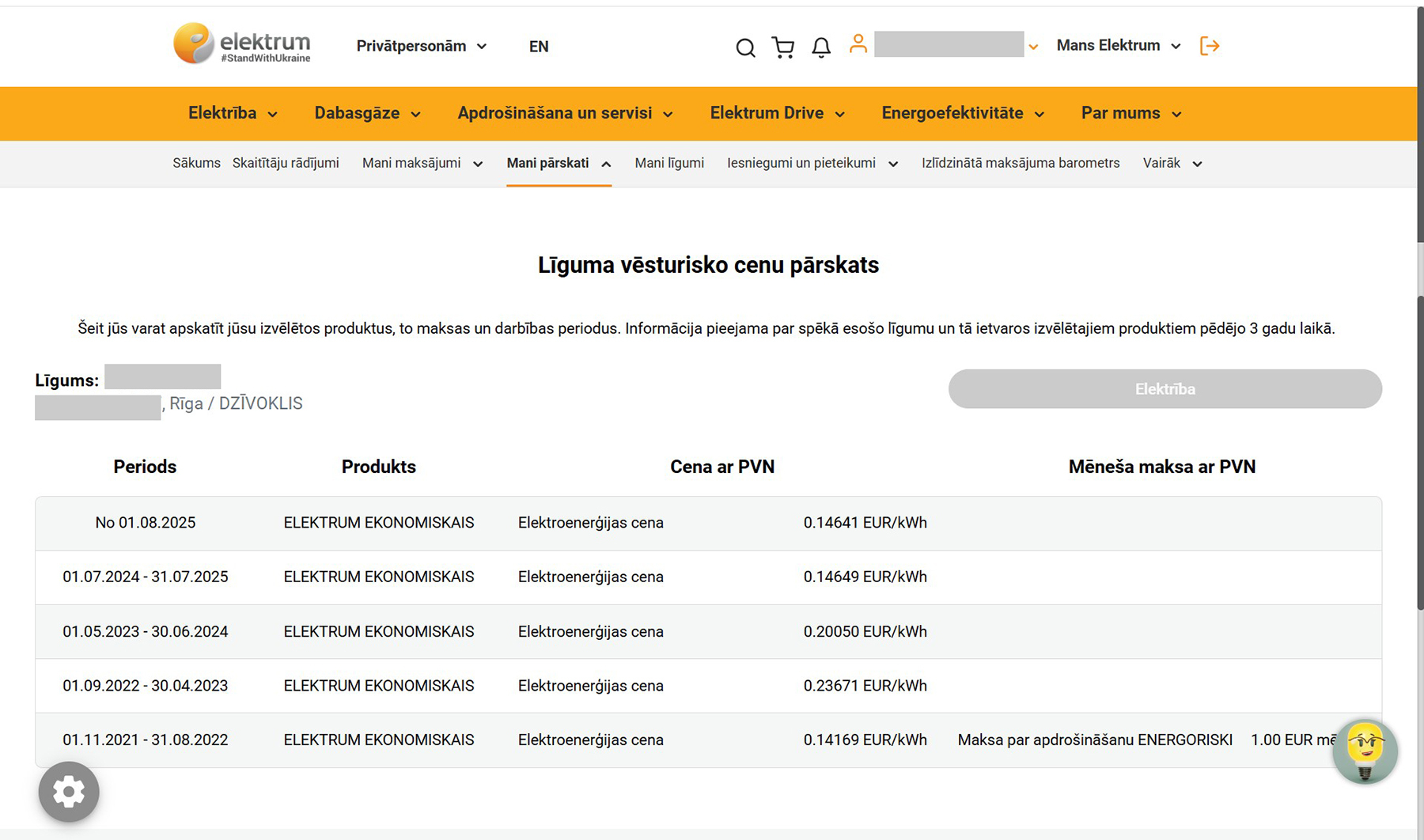Open the shopping cart icon

[x=783, y=47]
